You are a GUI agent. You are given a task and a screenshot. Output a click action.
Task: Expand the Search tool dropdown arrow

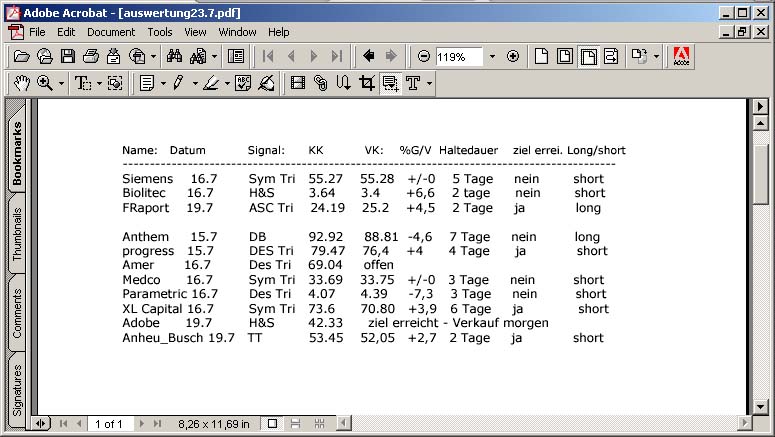pyautogui.click(x=214, y=57)
